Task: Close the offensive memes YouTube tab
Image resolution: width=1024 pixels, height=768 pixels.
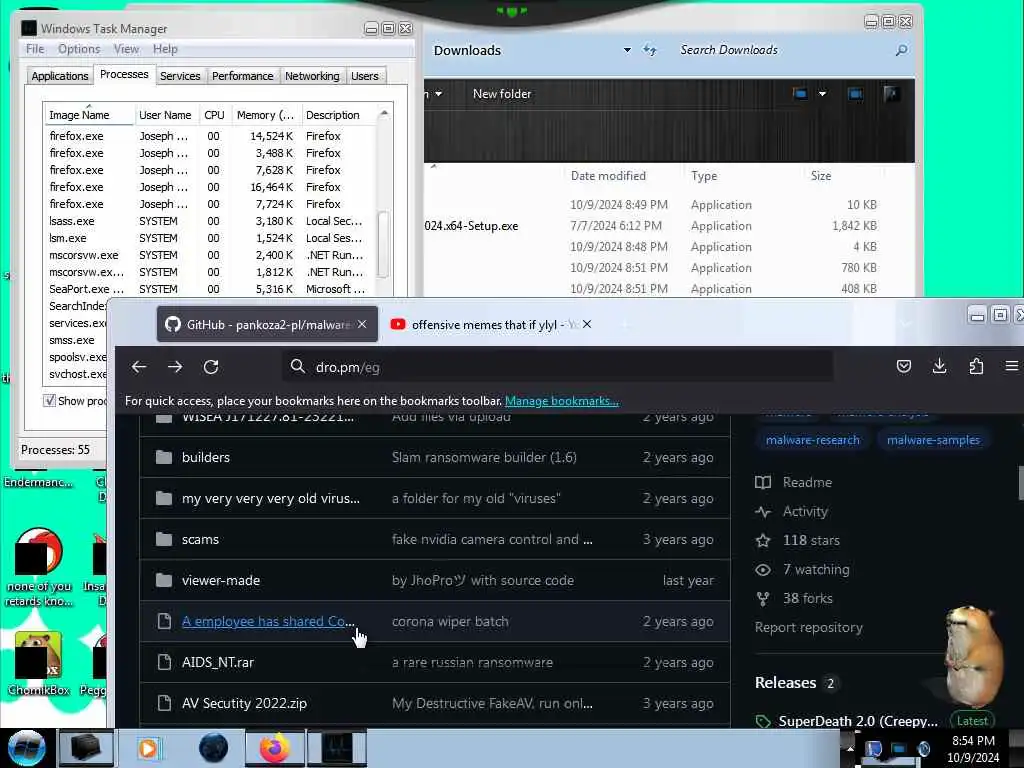Action: (587, 325)
